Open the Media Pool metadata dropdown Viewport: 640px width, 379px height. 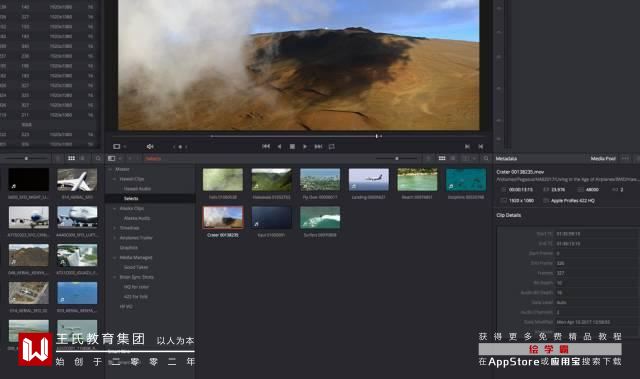tap(603, 158)
